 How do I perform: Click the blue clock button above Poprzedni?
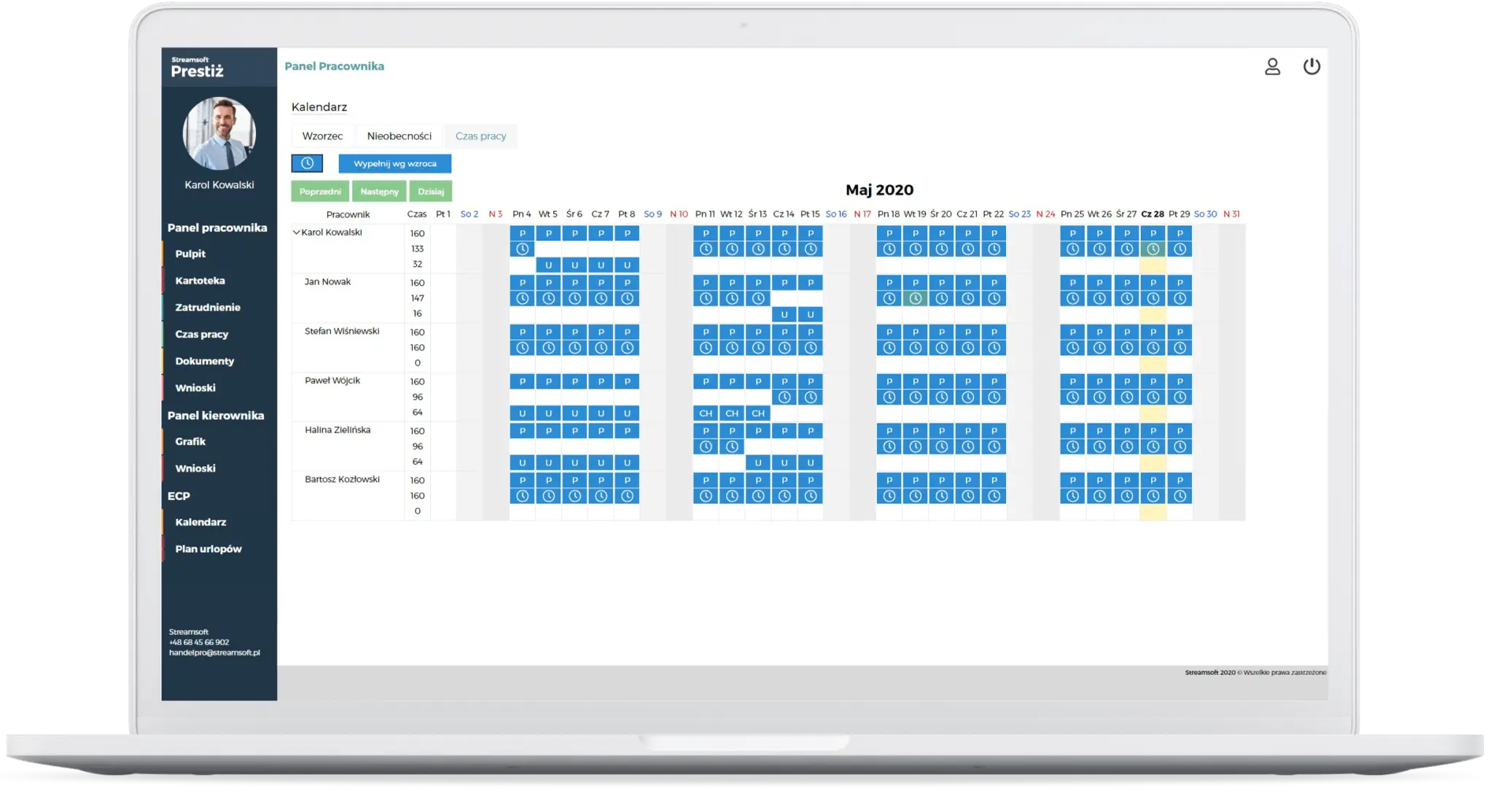coord(307,163)
